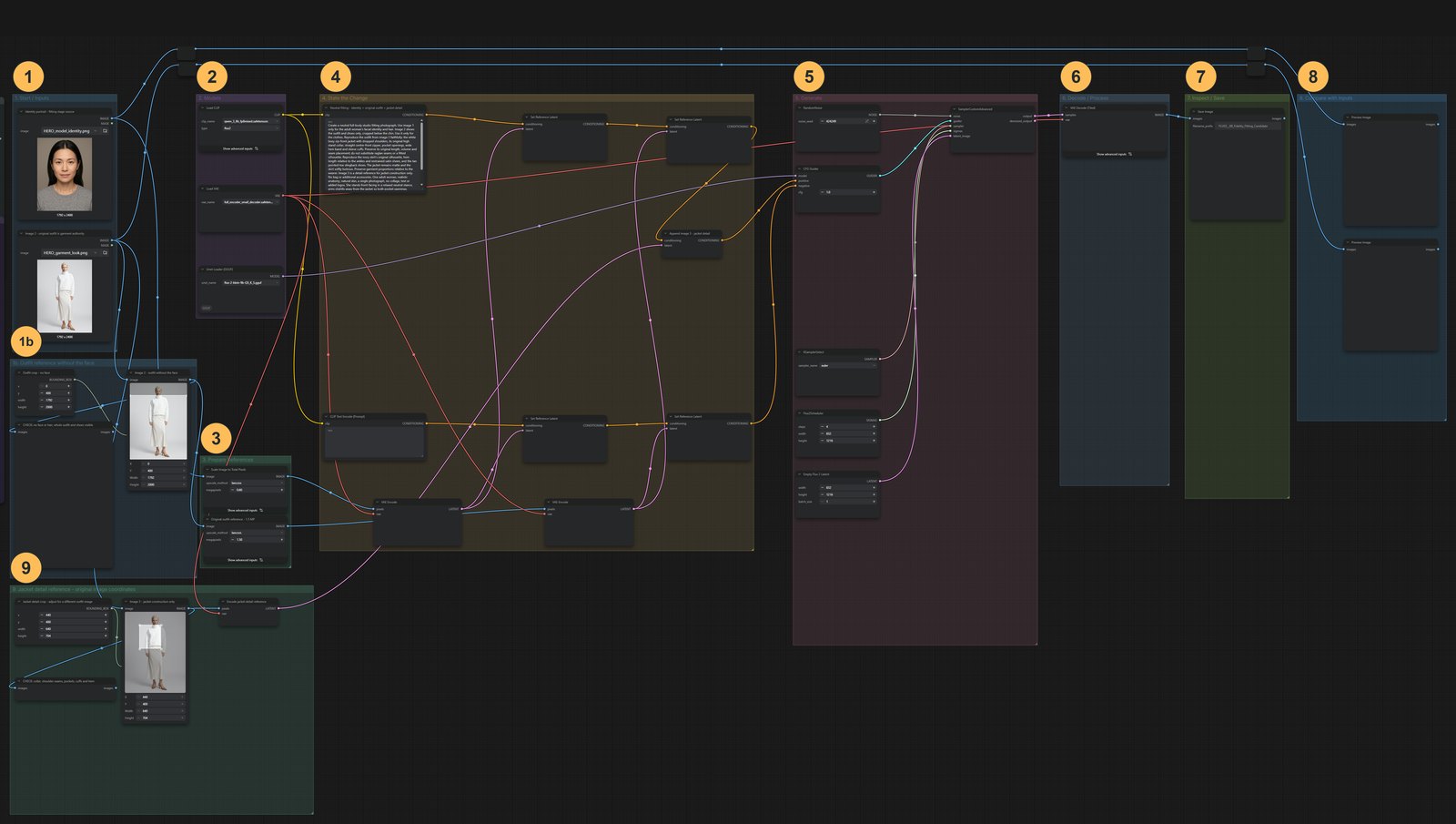Open file browser icon beside HERO_model_identity.png
Viewport: 1456px width, 824px height.
pyautogui.click(x=105, y=131)
